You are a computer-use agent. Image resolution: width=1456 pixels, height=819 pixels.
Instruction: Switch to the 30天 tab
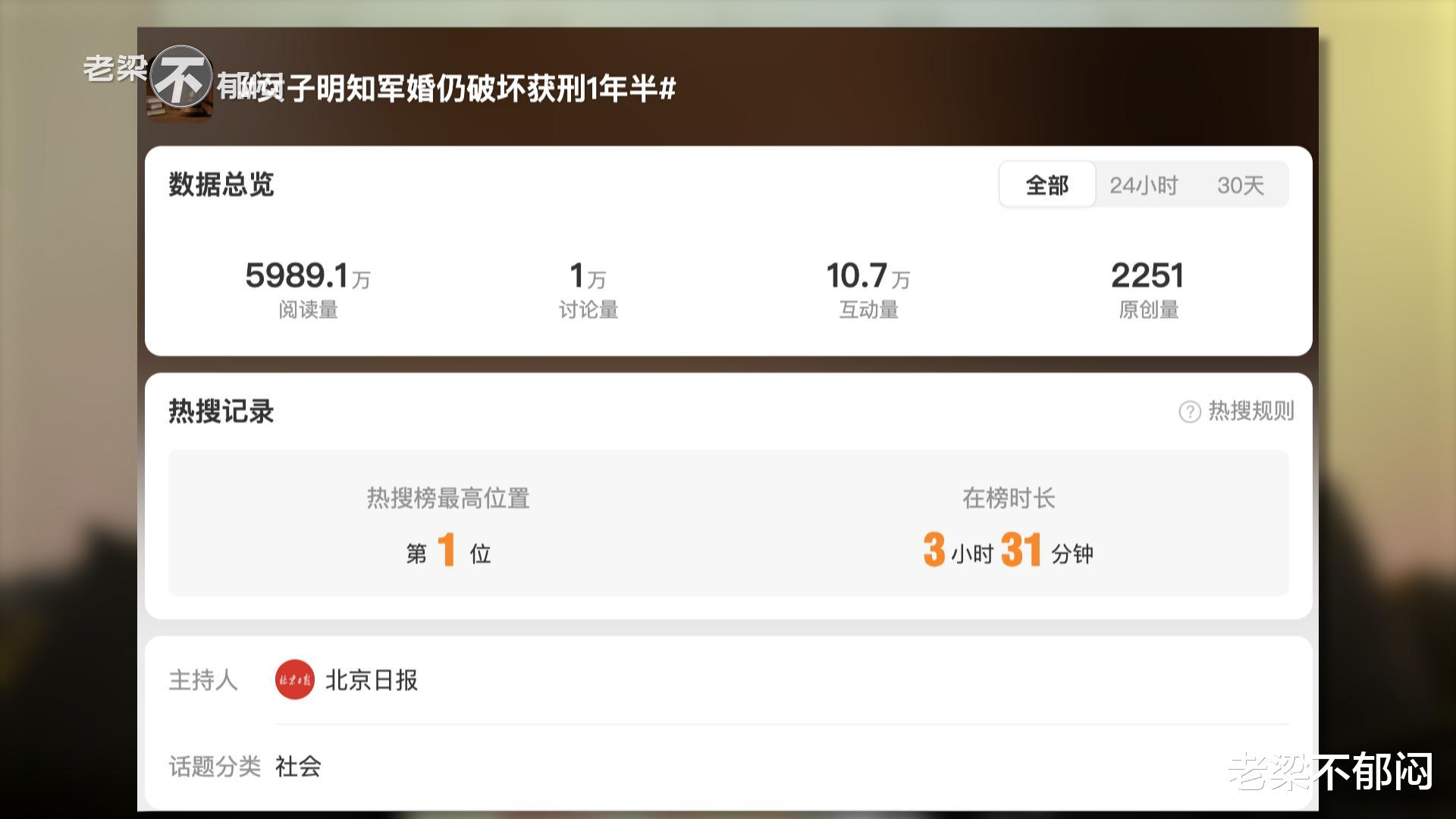[1241, 185]
